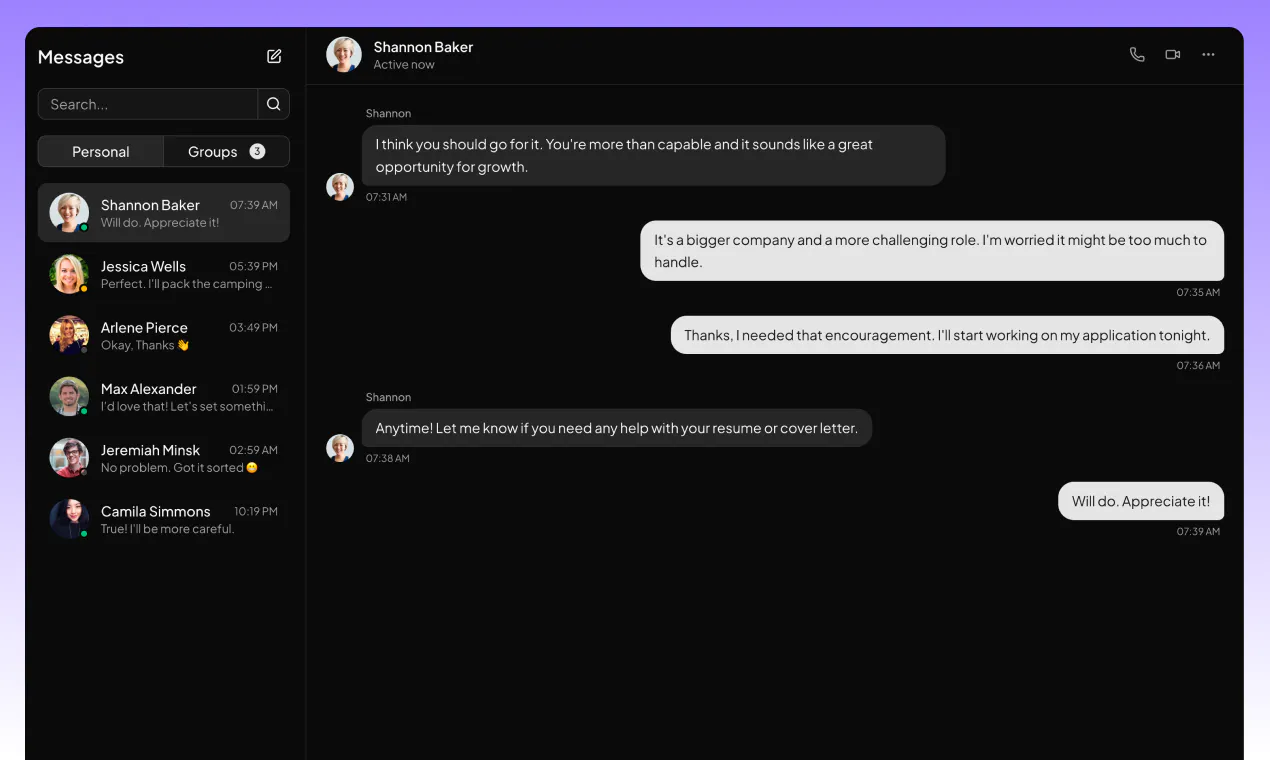Select the Jeremiah Minsk conversation
1270x760 pixels.
tap(164, 458)
